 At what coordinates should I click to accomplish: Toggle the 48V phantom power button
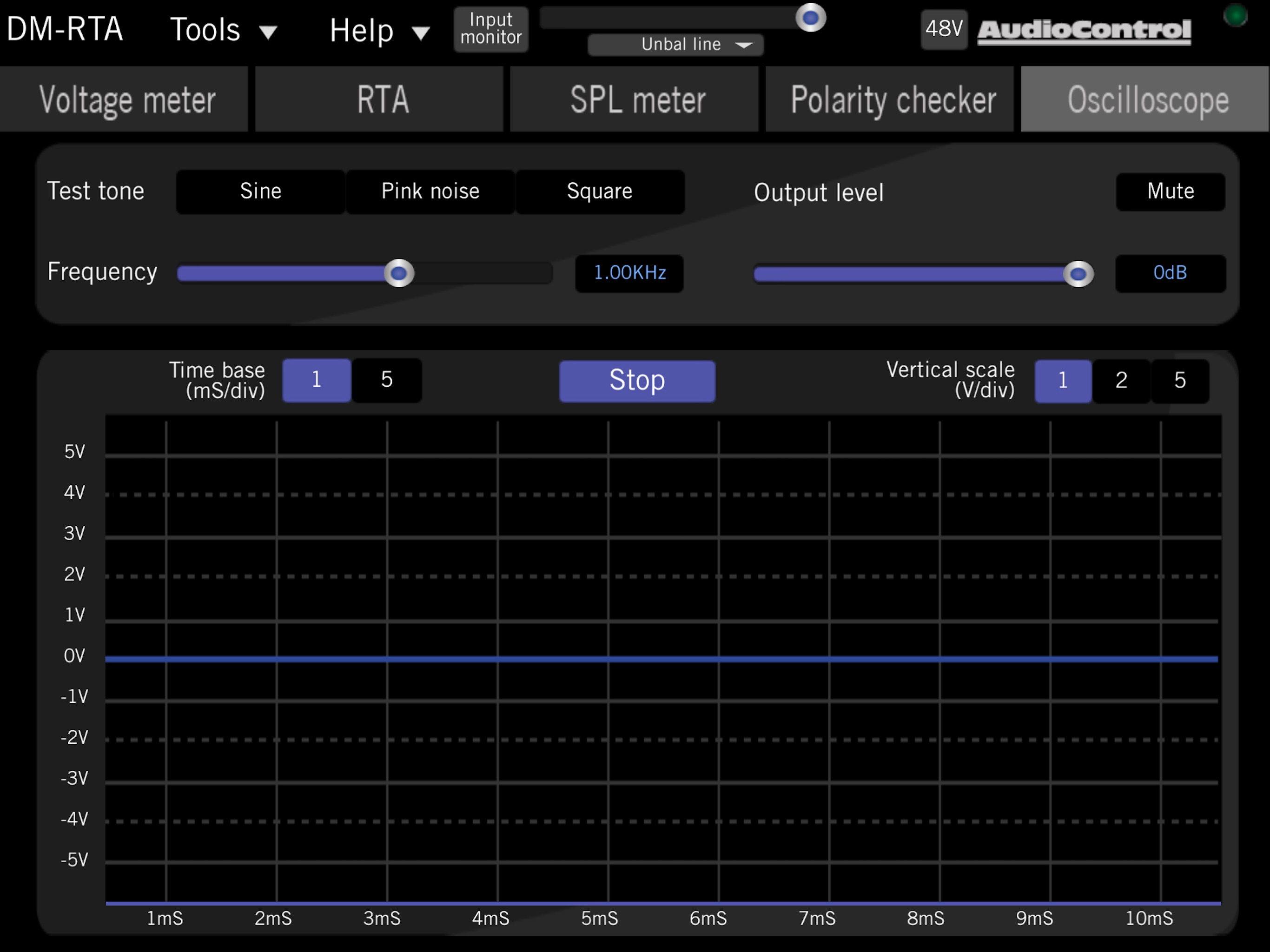(x=944, y=29)
